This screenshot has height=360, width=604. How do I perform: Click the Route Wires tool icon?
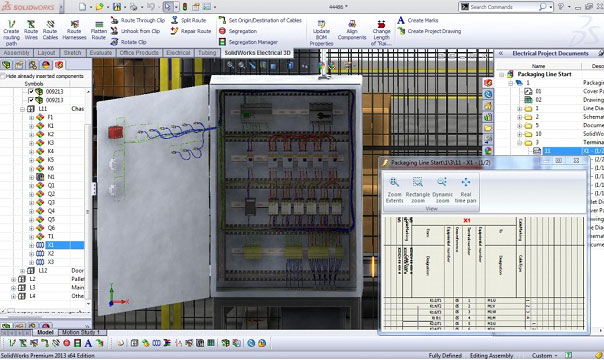click(x=31, y=24)
